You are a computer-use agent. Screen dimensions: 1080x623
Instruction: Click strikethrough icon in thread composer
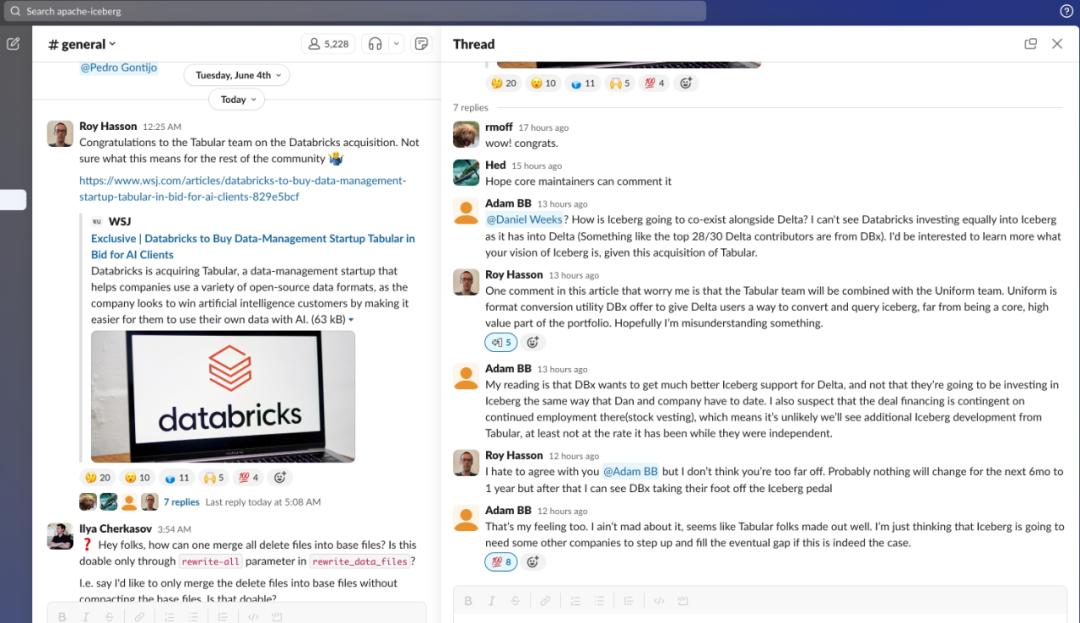pyautogui.click(x=515, y=601)
